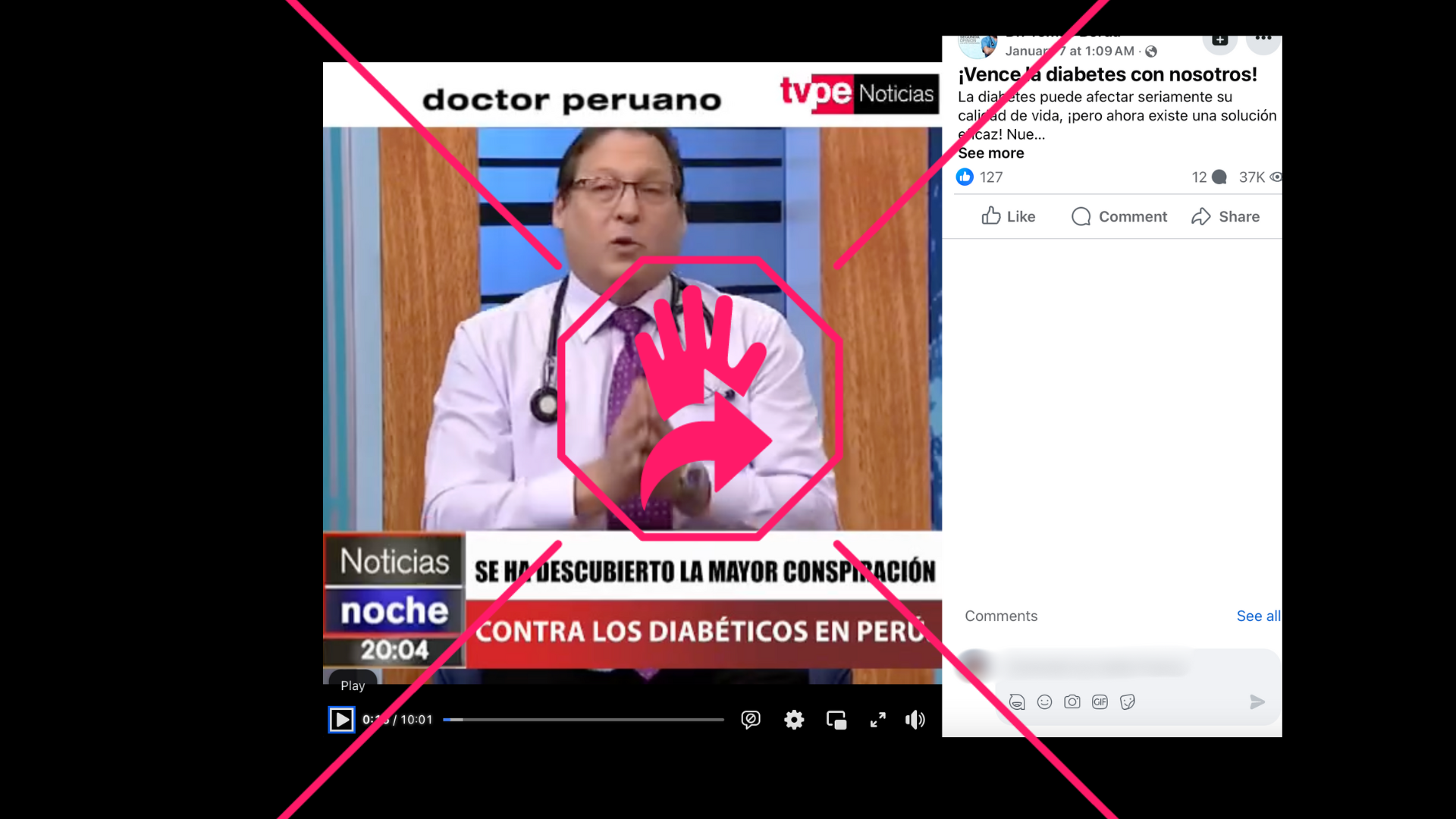
Task: Click the Share button
Action: 1225,216
